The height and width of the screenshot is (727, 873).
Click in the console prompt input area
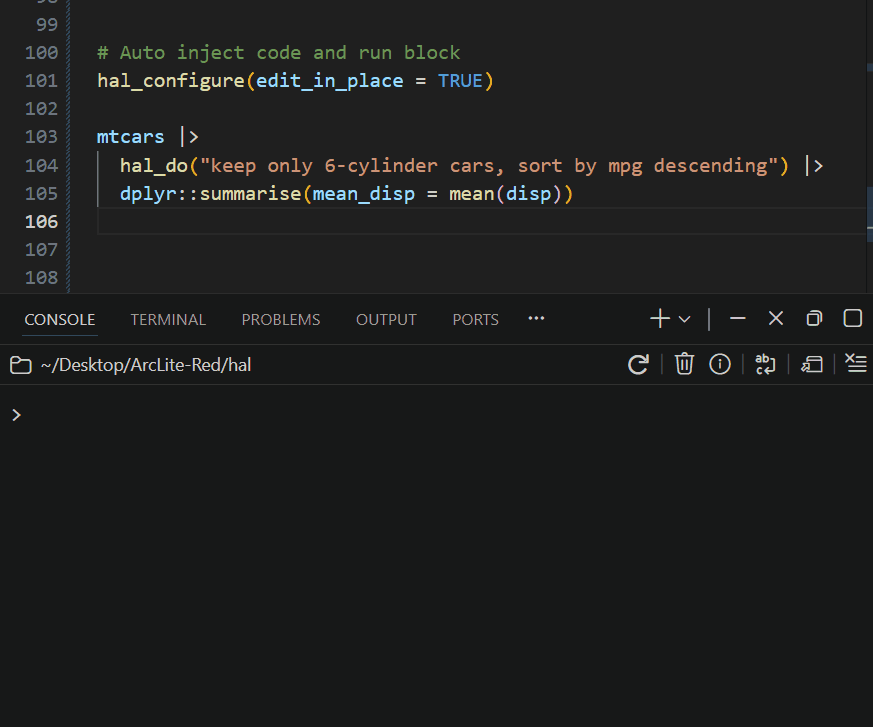point(445,415)
